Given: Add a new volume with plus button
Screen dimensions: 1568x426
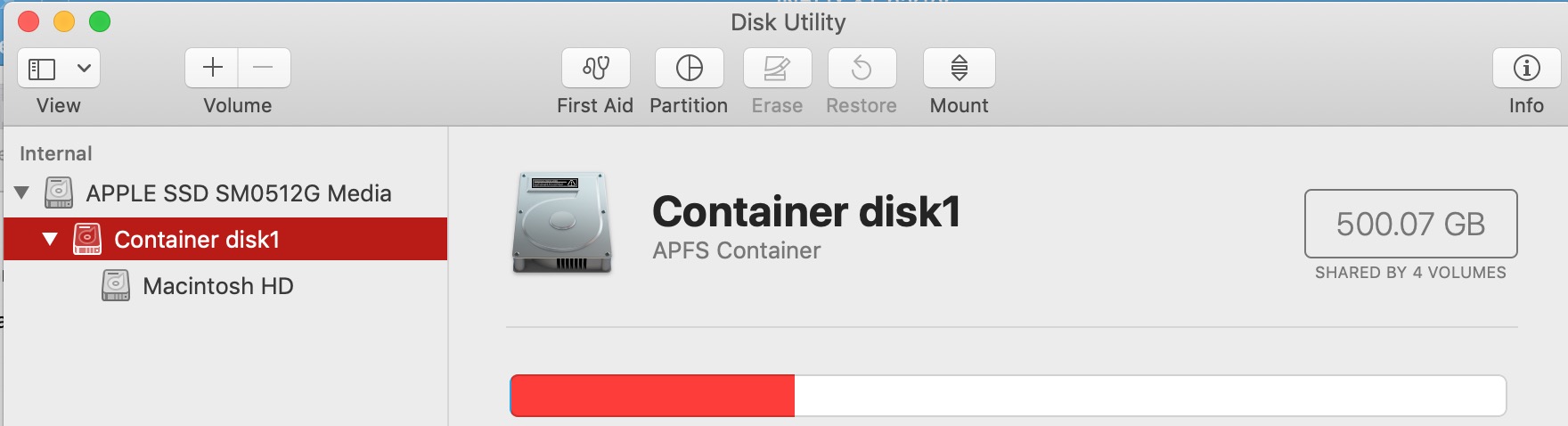Looking at the screenshot, I should click(212, 68).
